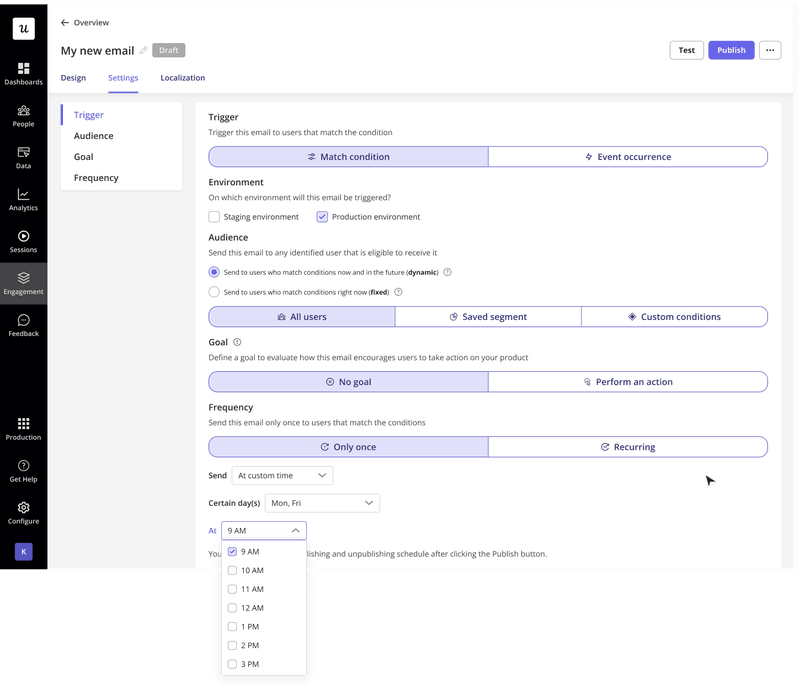The image size is (800, 689).
Task: Select the fixed audience radio button
Action: click(213, 292)
